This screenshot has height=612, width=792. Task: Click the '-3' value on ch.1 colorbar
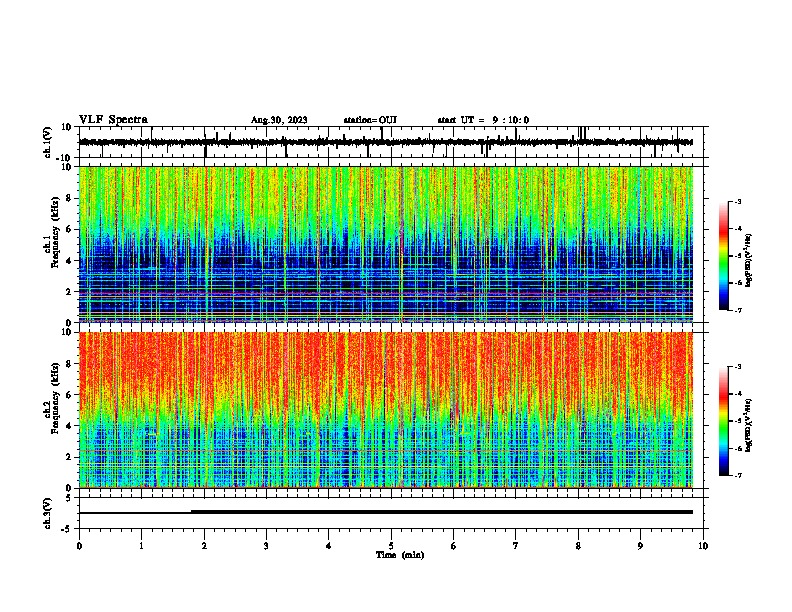pos(737,202)
